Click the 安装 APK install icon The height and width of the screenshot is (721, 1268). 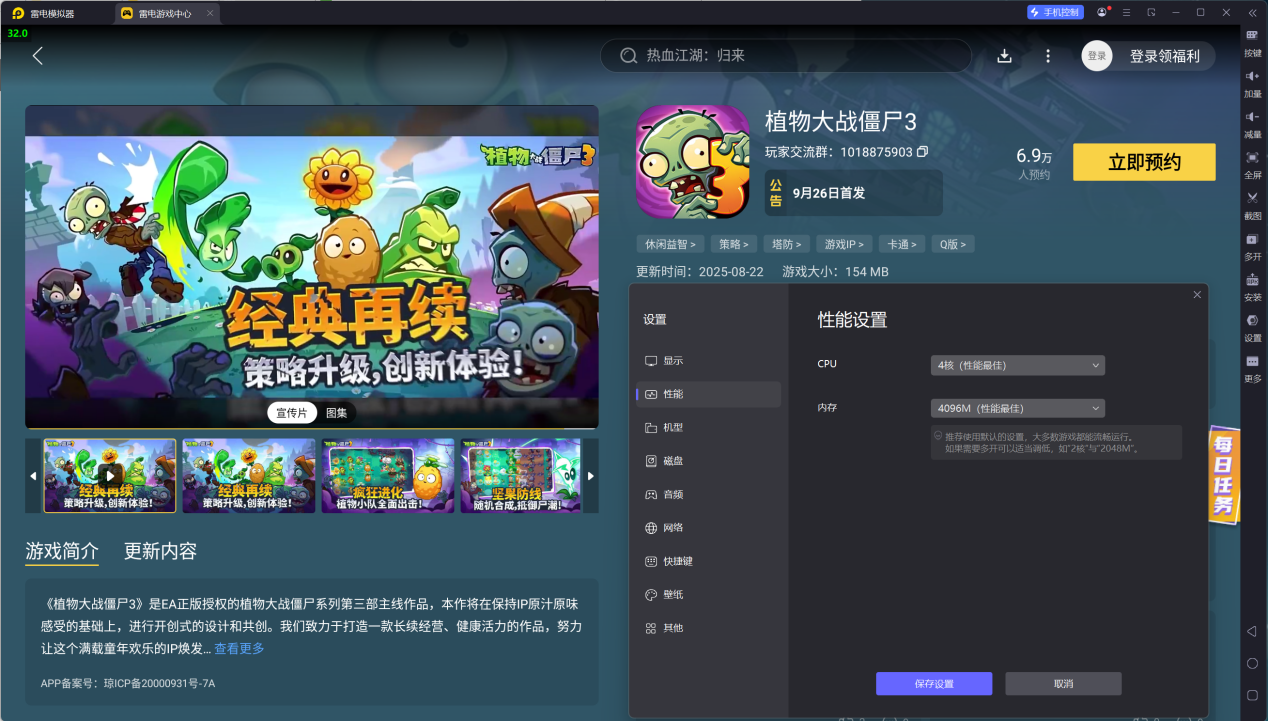(1252, 280)
